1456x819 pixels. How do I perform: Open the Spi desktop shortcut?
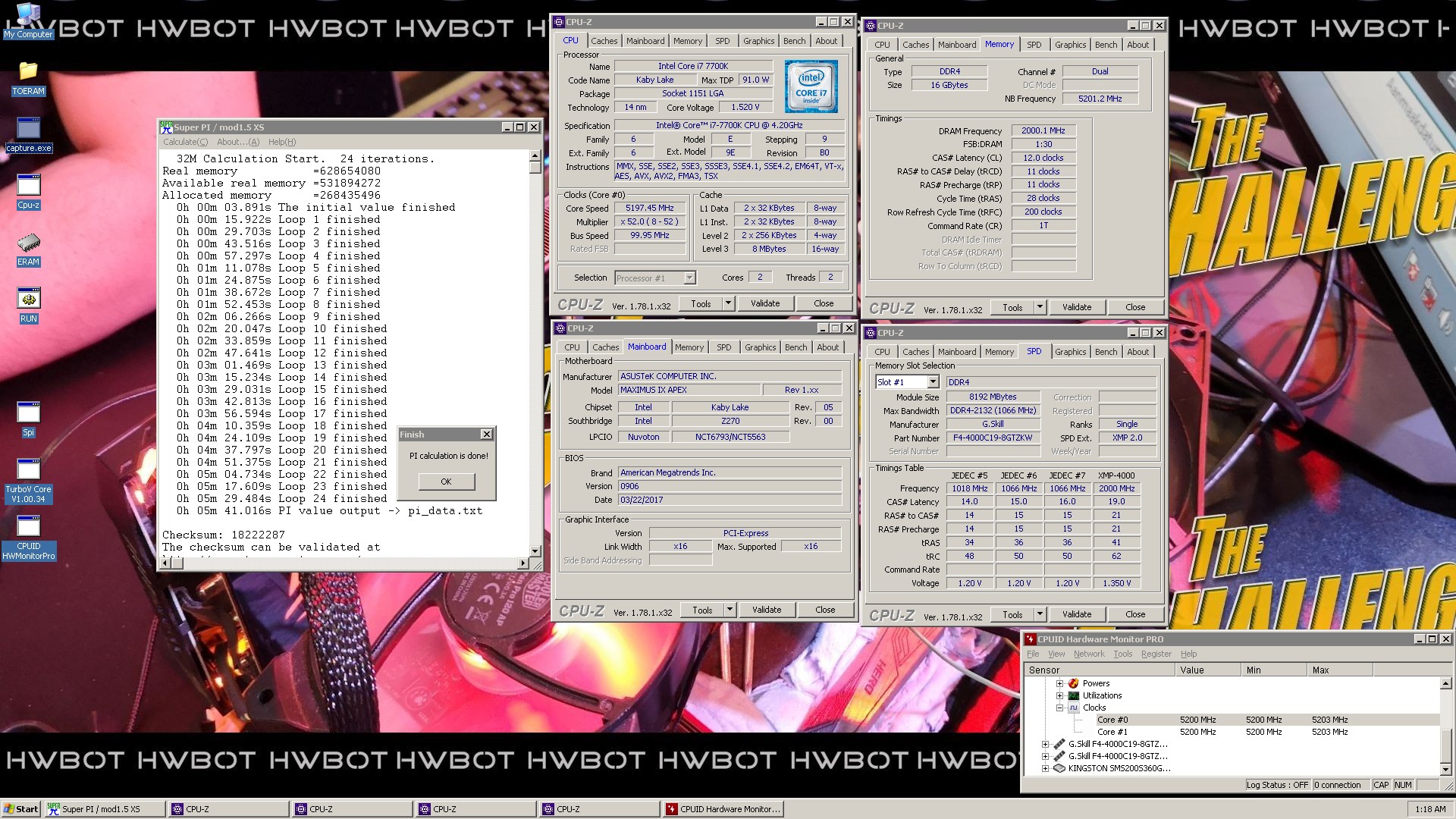(28, 420)
